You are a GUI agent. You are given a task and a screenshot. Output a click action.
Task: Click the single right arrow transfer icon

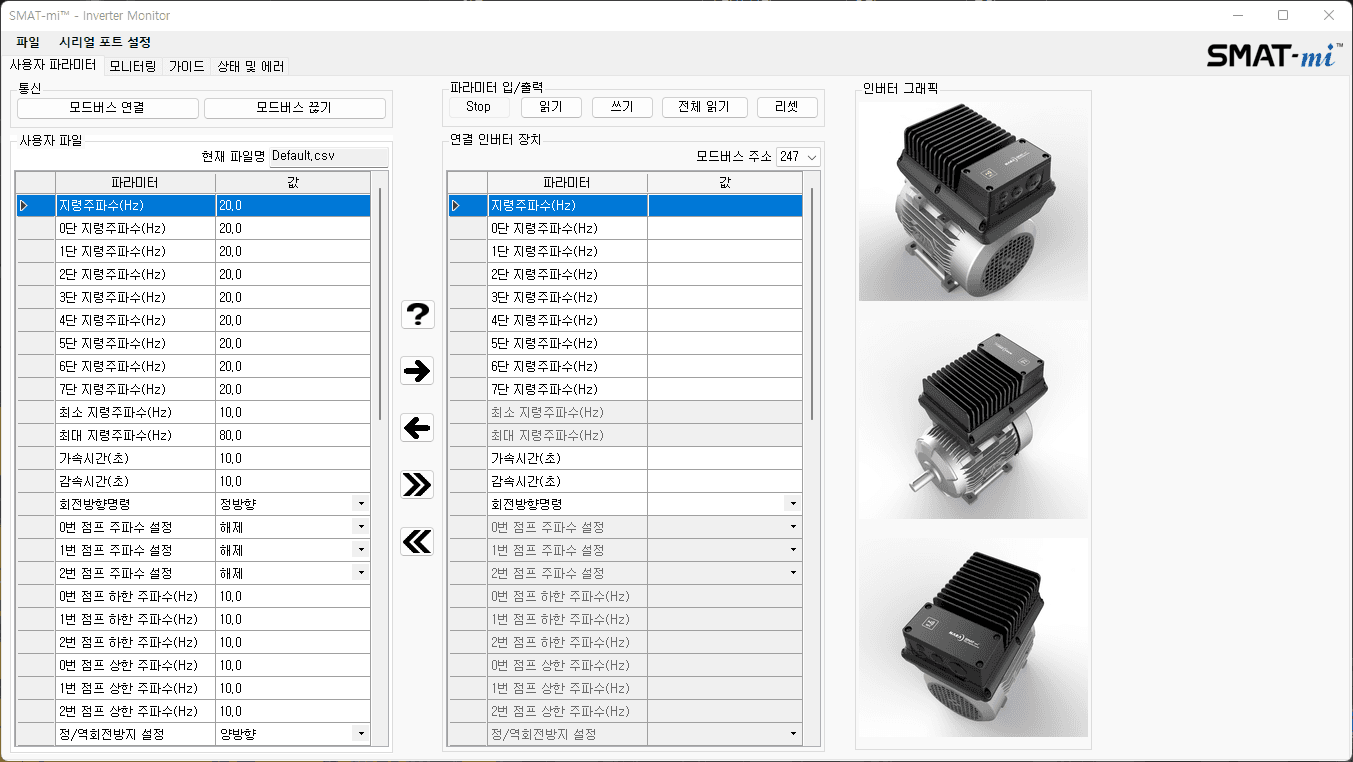point(417,371)
